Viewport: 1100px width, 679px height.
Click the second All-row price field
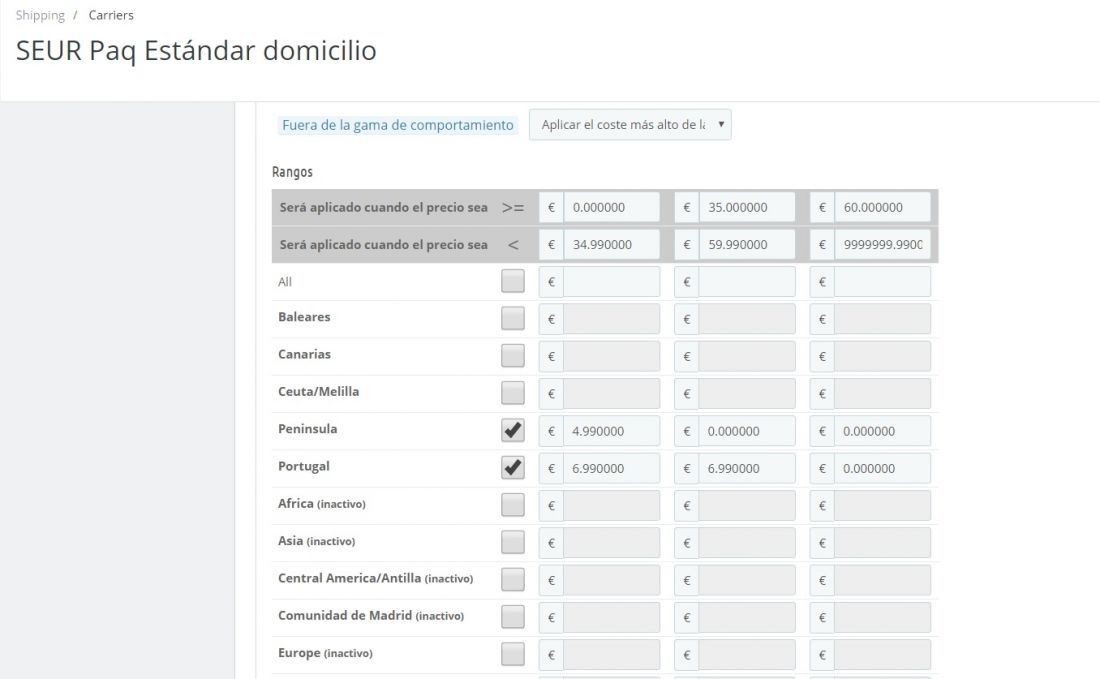746,281
